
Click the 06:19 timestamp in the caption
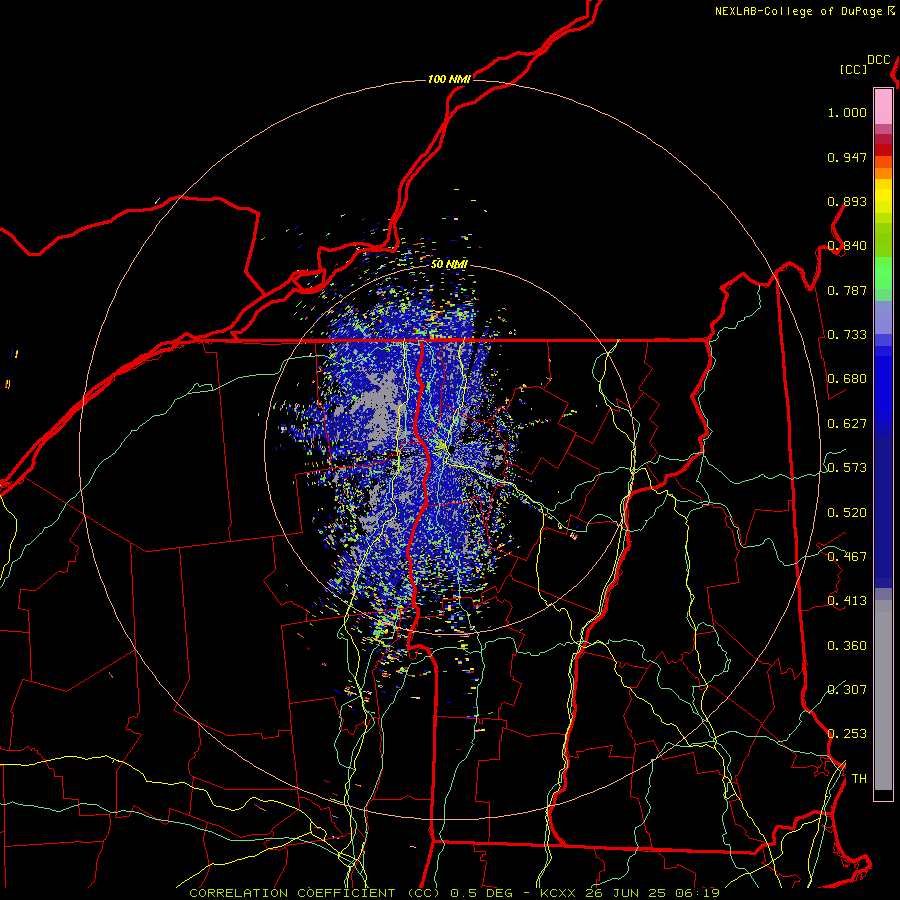[699, 893]
